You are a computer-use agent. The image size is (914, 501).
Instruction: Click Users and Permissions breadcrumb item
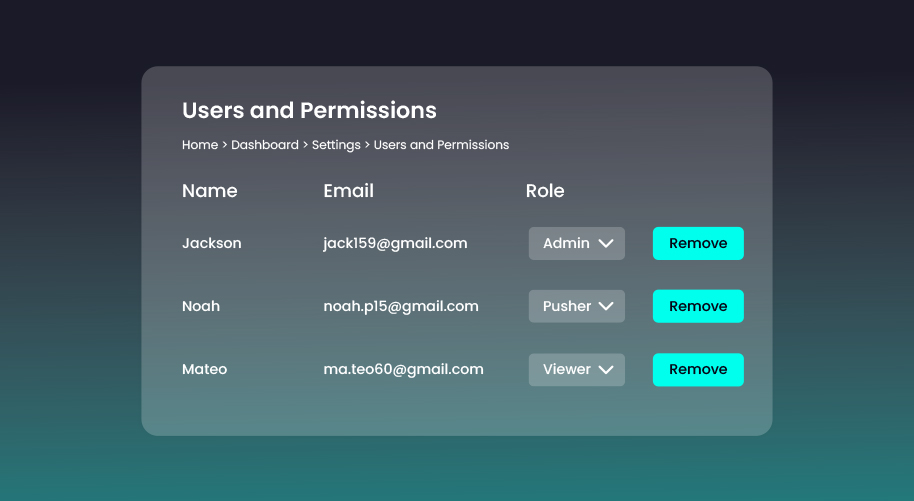[441, 145]
